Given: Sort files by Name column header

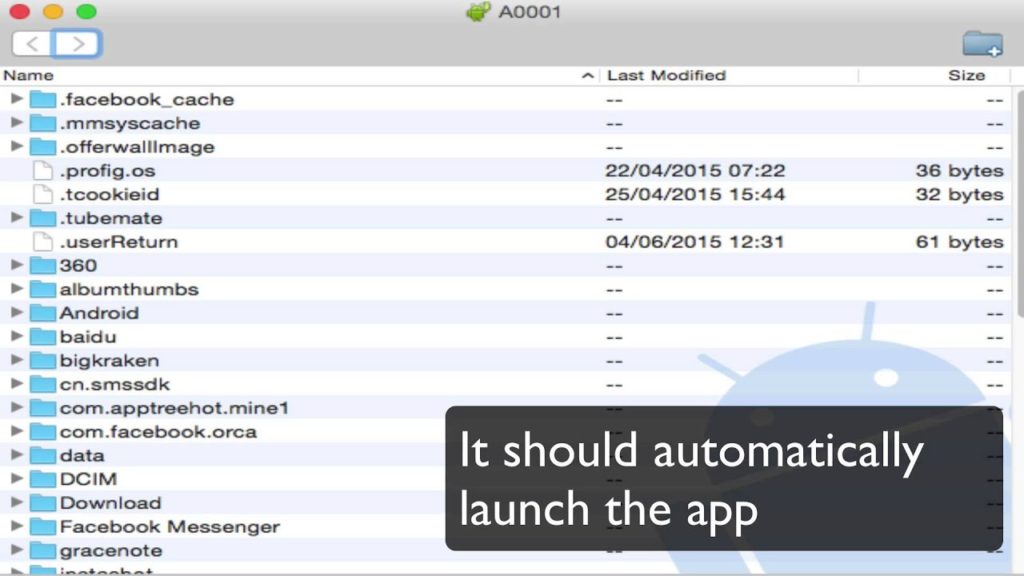Looking at the screenshot, I should tap(28, 75).
